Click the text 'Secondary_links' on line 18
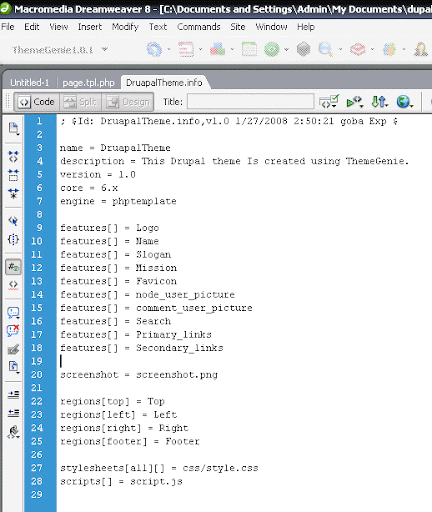The height and width of the screenshot is (512, 432). [x=179, y=348]
